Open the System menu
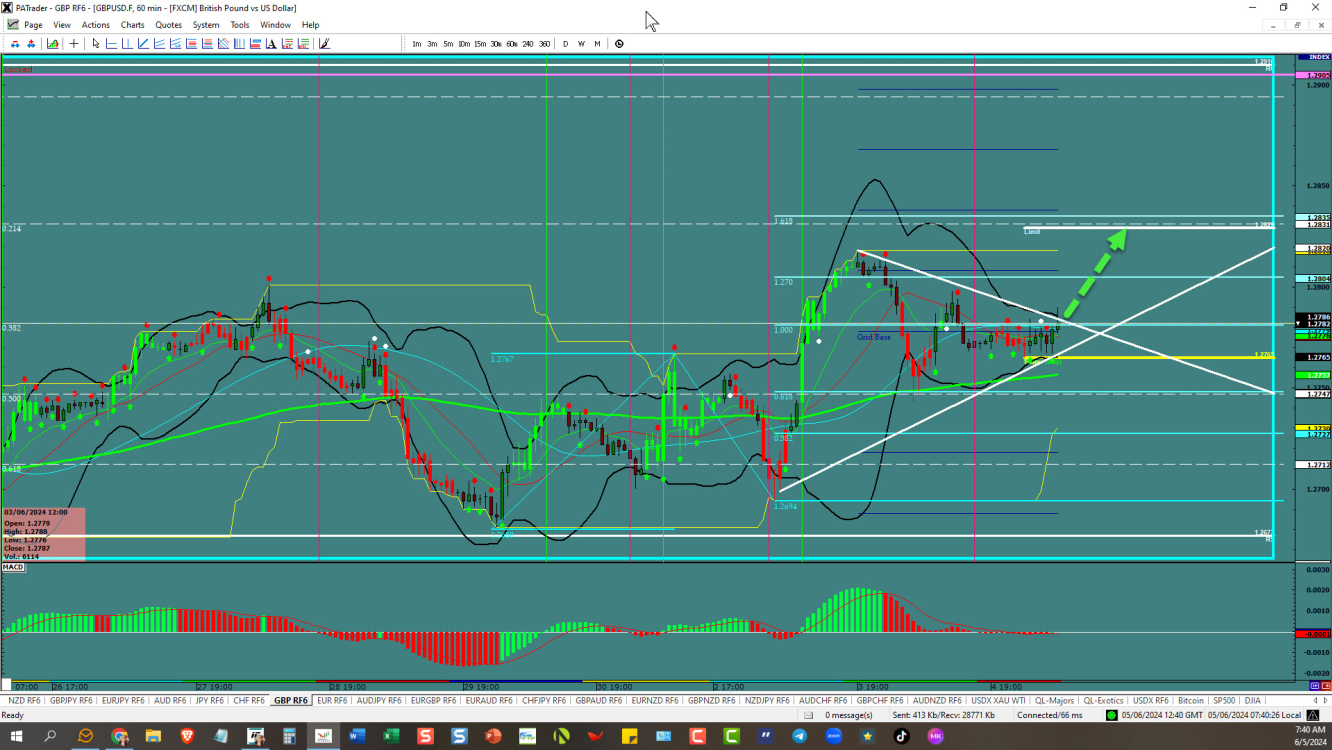This screenshot has width=1332, height=750. 206,25
